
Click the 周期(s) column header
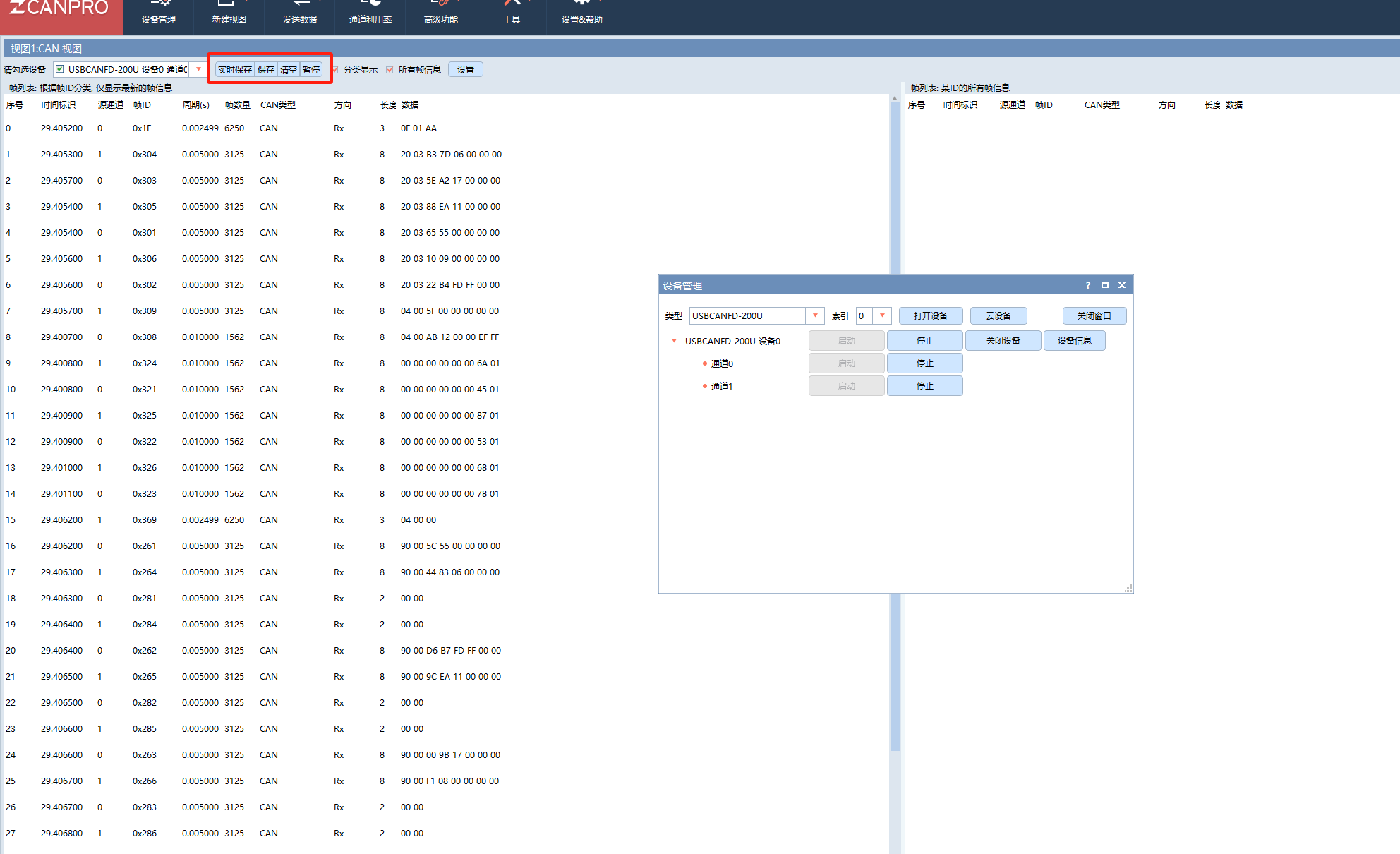[x=195, y=104]
